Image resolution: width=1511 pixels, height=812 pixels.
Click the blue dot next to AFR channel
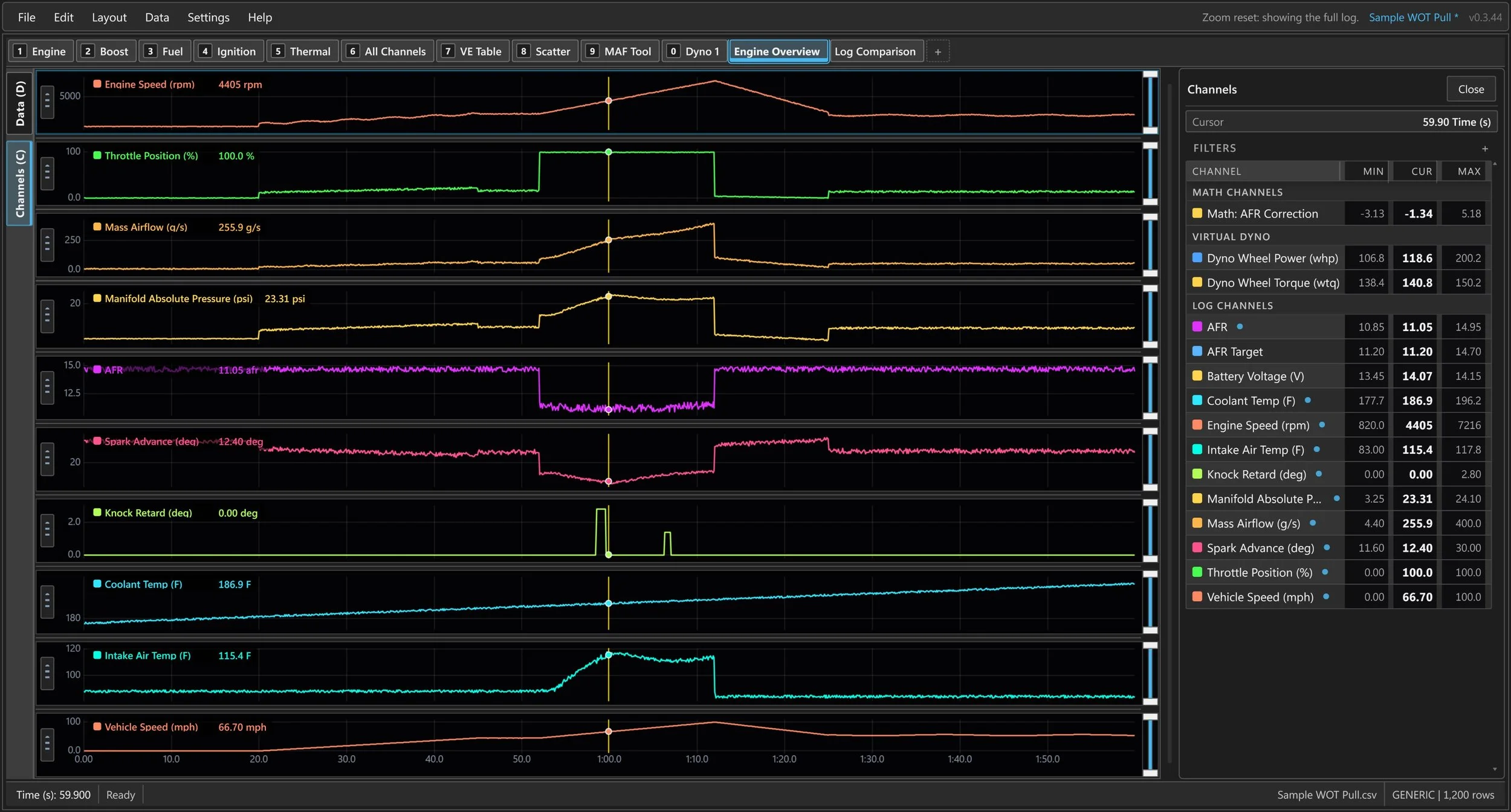click(x=1240, y=327)
